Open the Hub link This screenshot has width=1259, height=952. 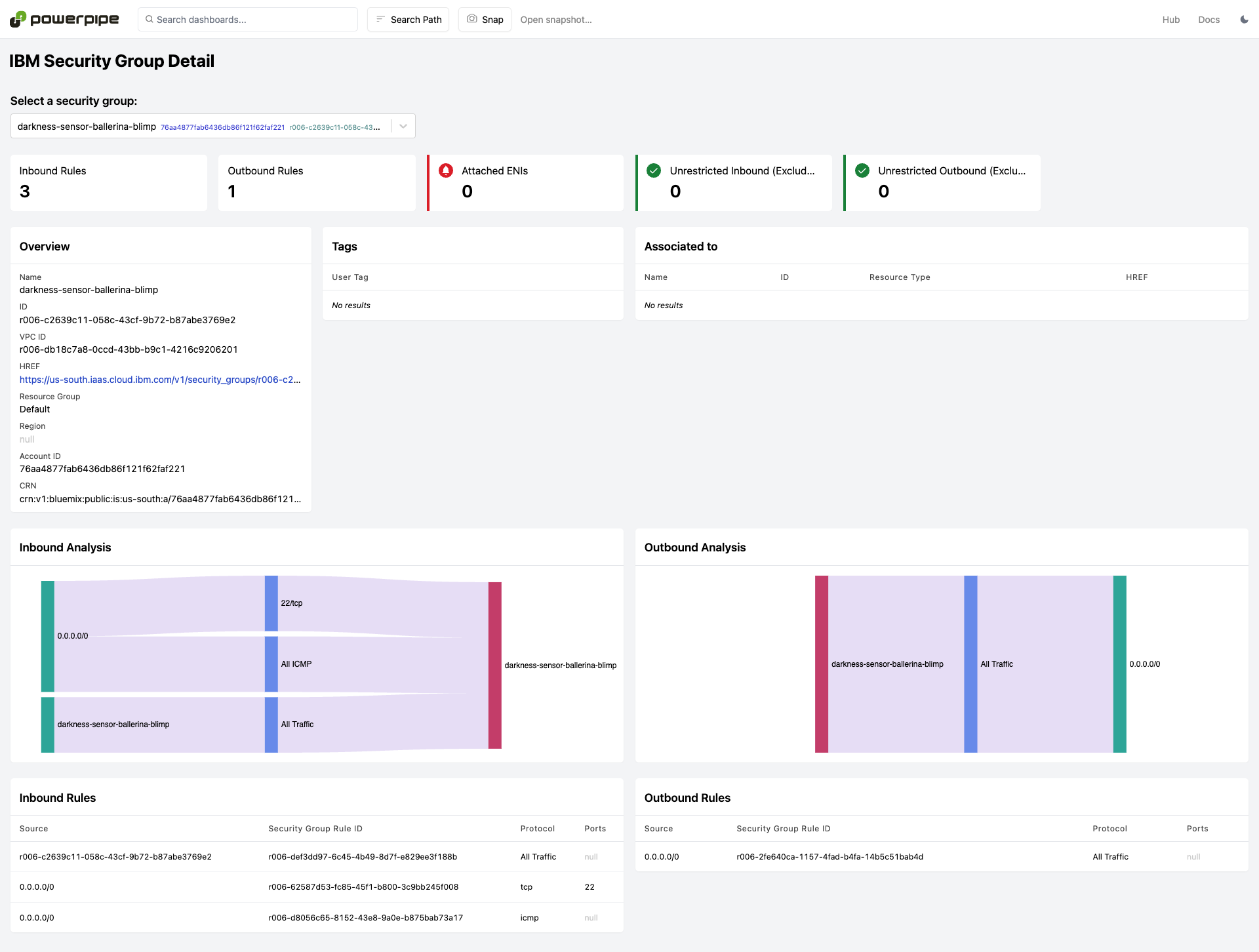click(x=1170, y=20)
